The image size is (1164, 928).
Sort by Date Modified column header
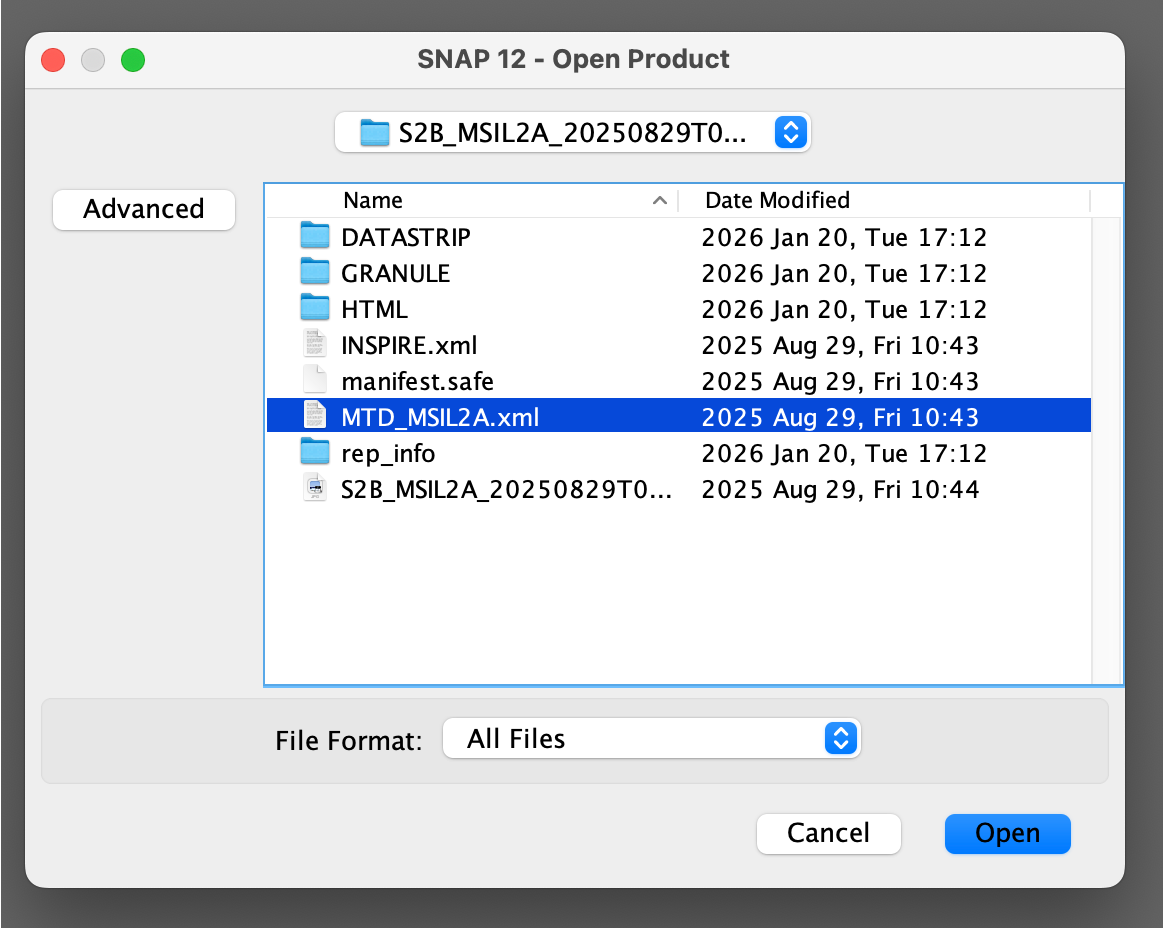point(777,200)
